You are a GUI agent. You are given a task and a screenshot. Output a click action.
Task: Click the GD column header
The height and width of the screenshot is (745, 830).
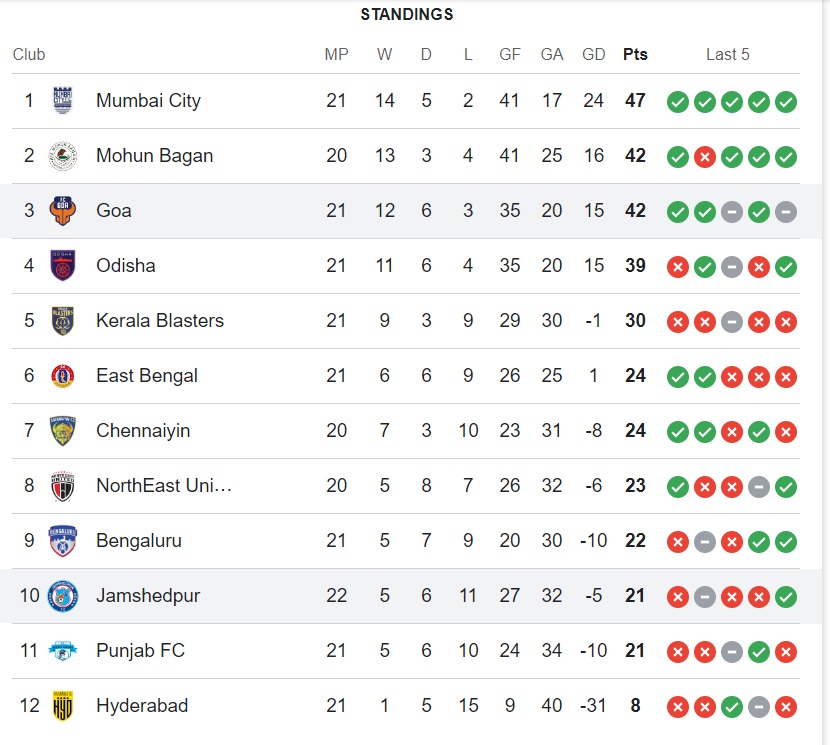(x=594, y=54)
